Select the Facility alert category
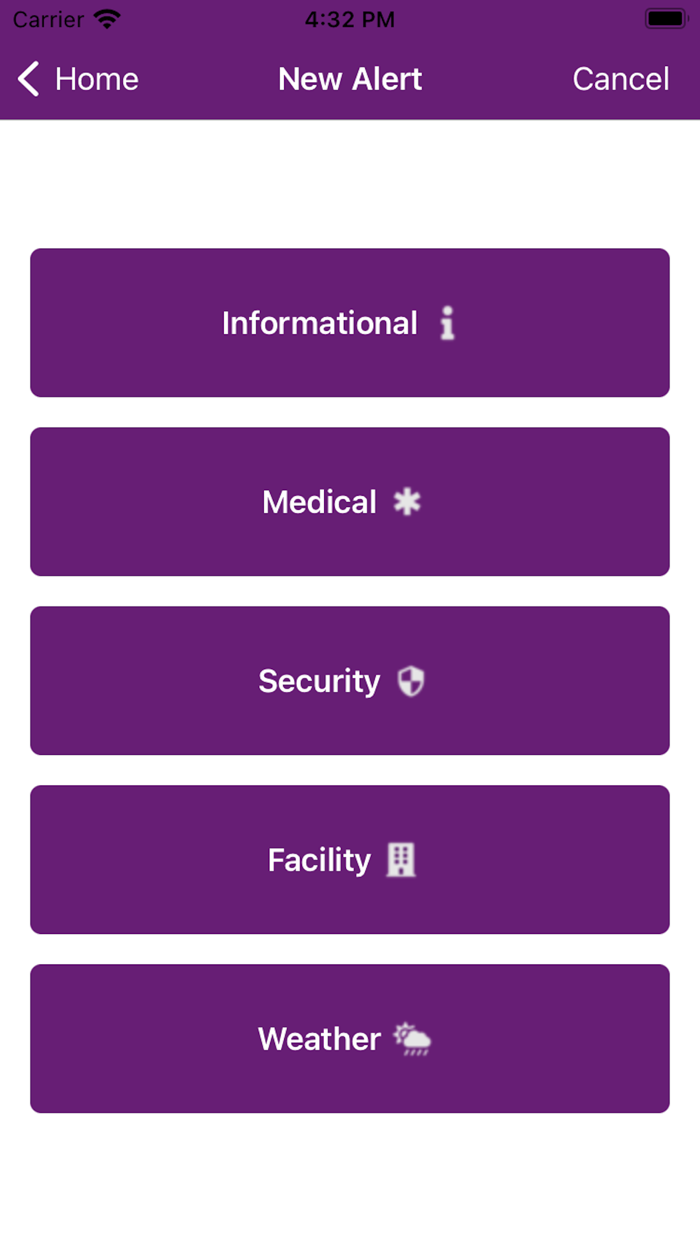 click(x=350, y=860)
